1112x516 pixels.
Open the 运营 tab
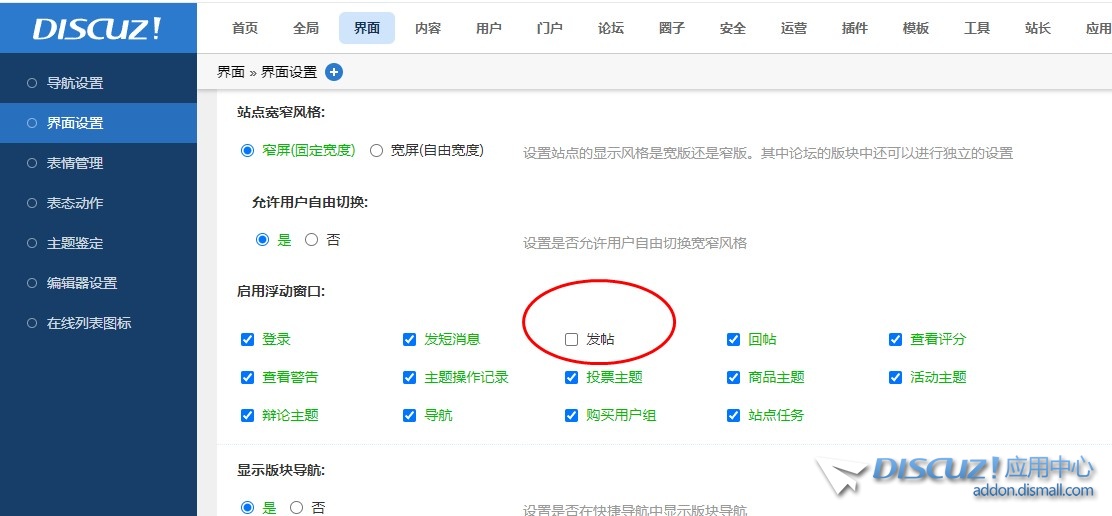[794, 28]
